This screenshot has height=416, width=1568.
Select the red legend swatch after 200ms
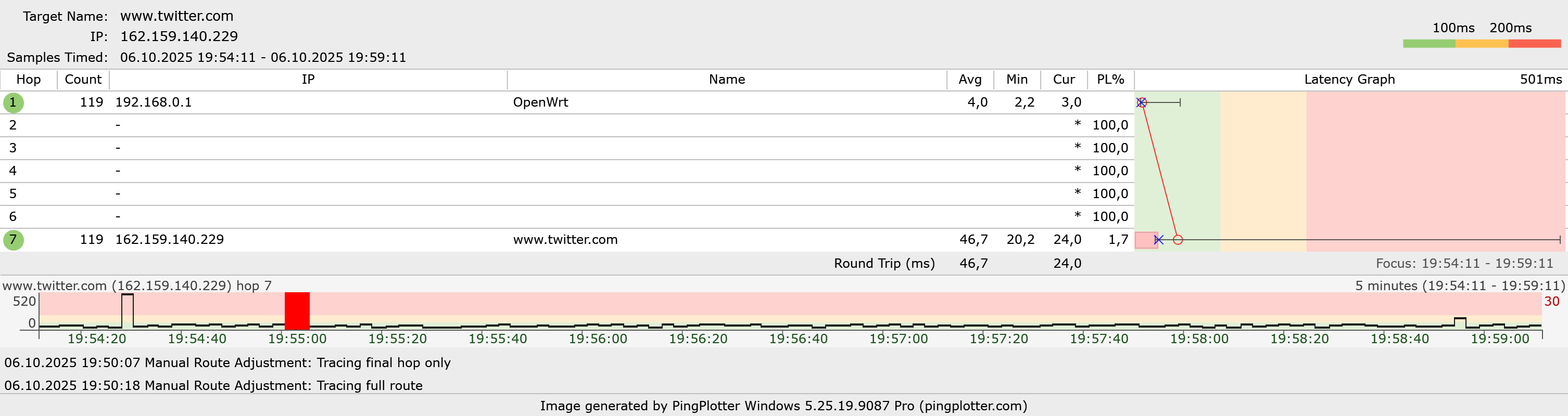(x=1534, y=44)
